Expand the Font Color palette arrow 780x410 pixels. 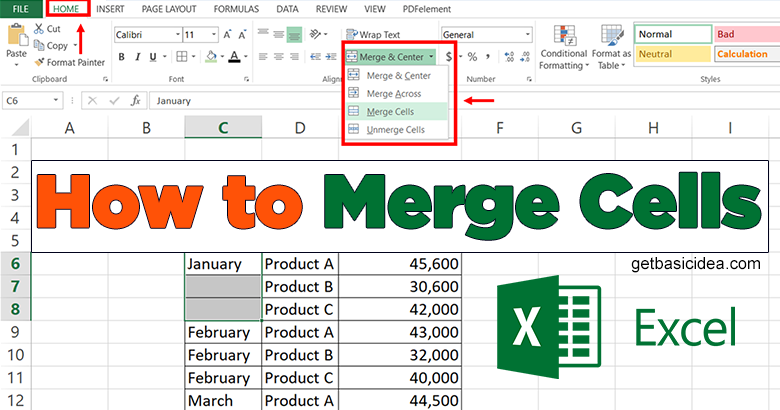[245, 57]
